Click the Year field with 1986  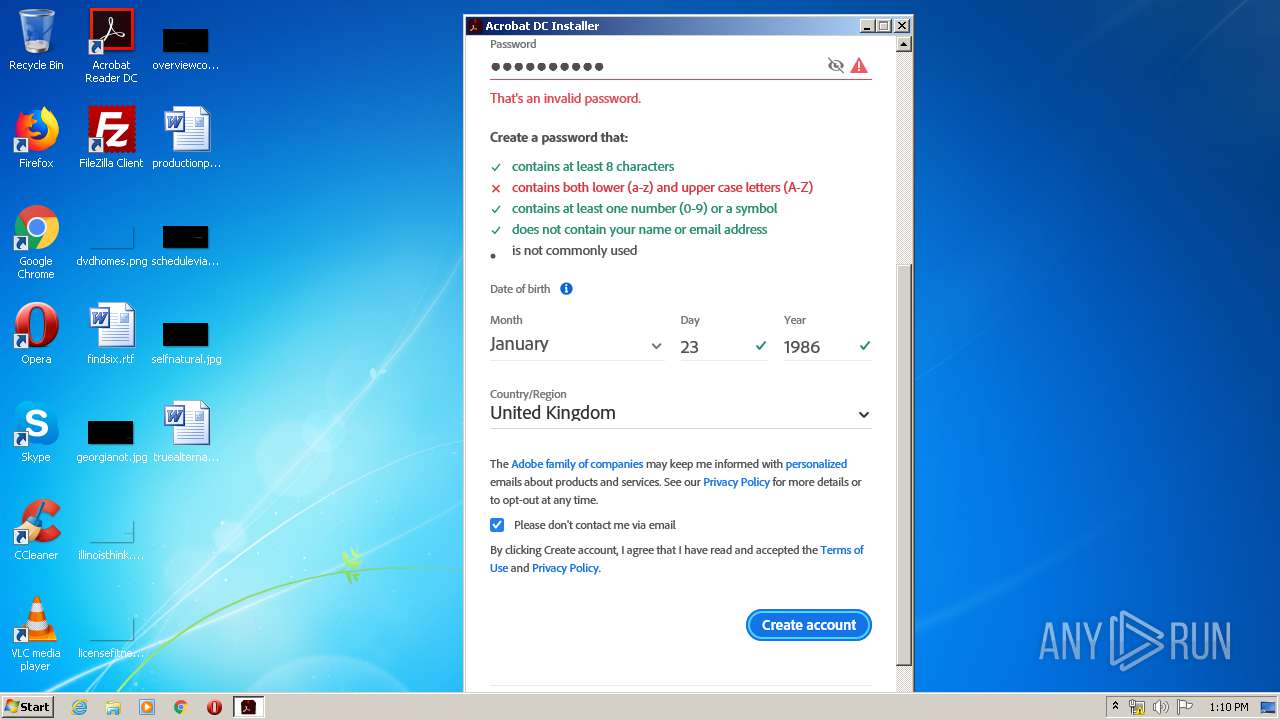(x=827, y=346)
